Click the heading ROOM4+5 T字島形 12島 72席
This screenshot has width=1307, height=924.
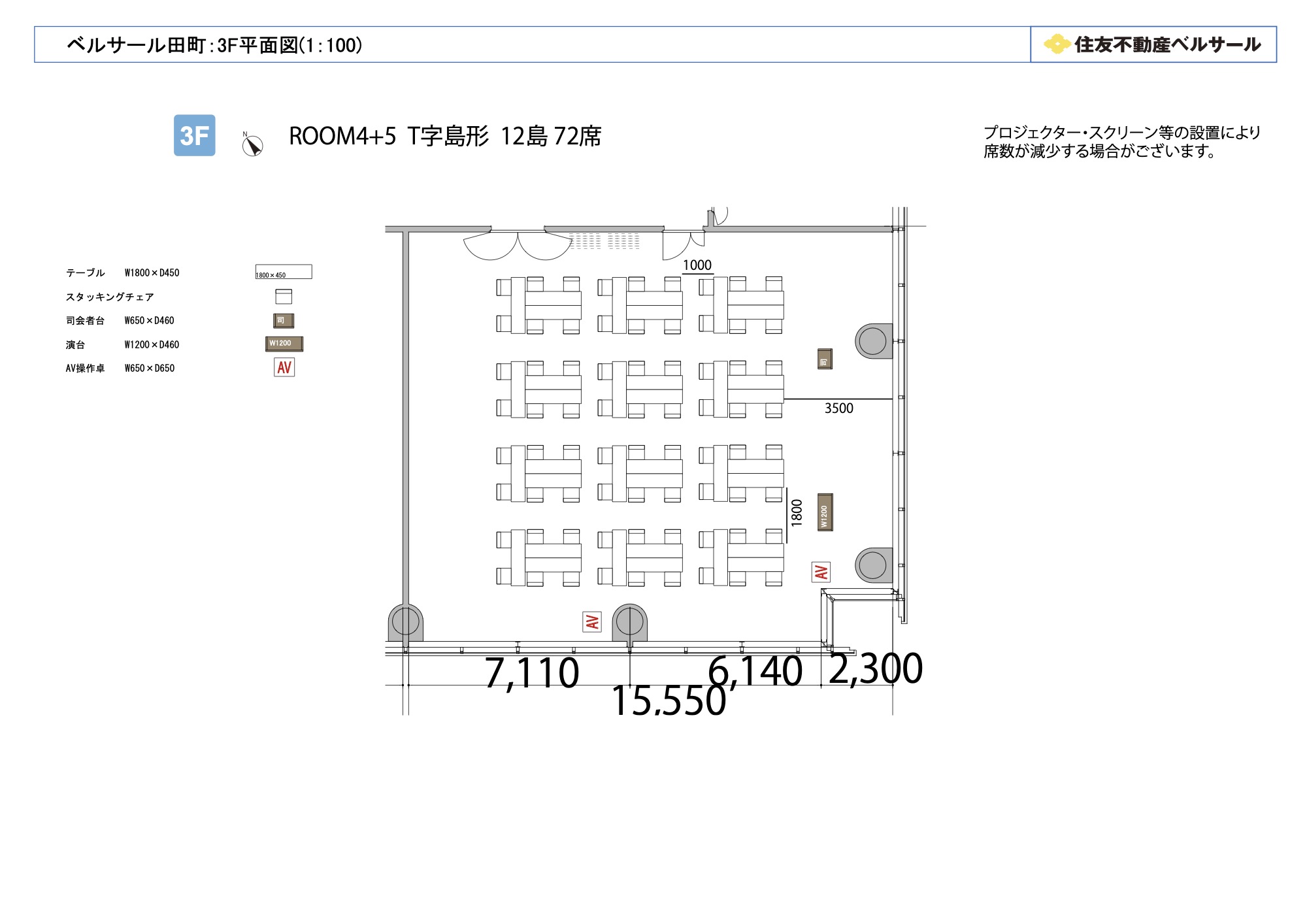tap(445, 136)
